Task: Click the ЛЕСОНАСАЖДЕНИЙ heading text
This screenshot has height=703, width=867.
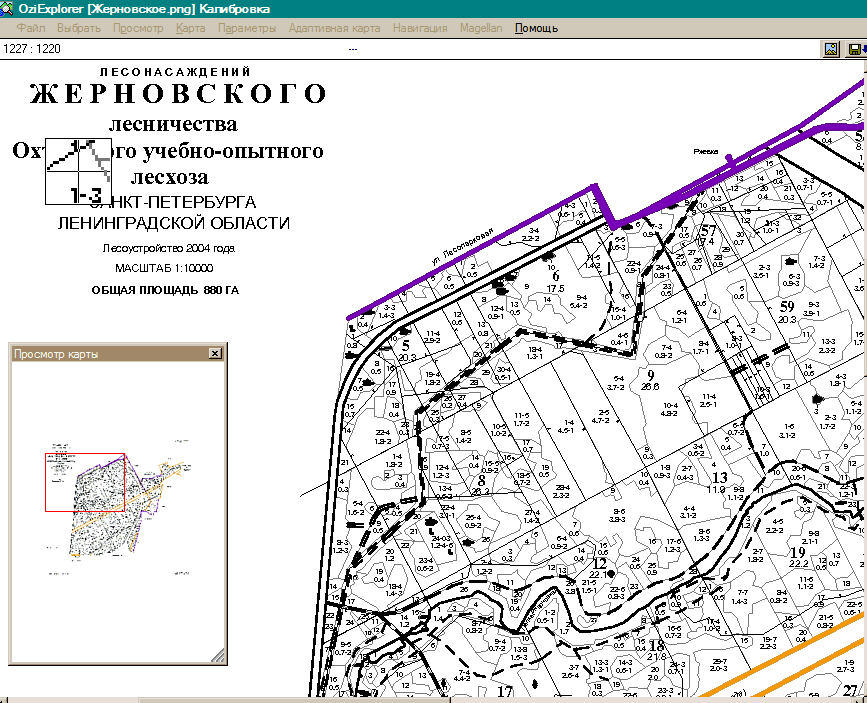Action: tap(175, 72)
